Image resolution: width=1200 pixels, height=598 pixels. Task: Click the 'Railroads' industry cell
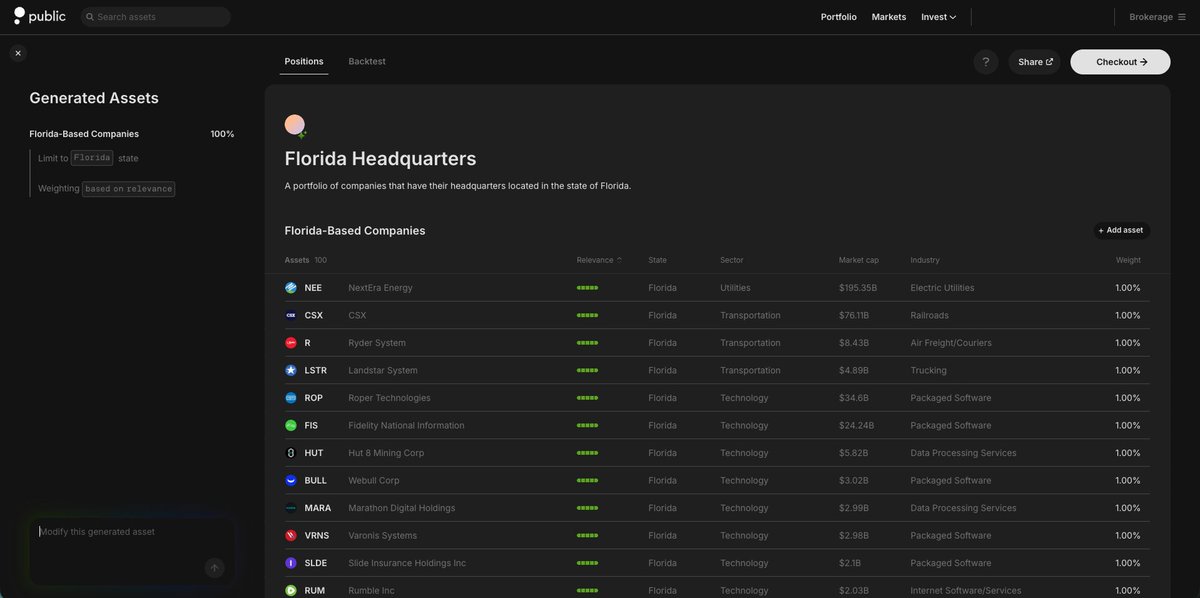[x=931, y=315]
